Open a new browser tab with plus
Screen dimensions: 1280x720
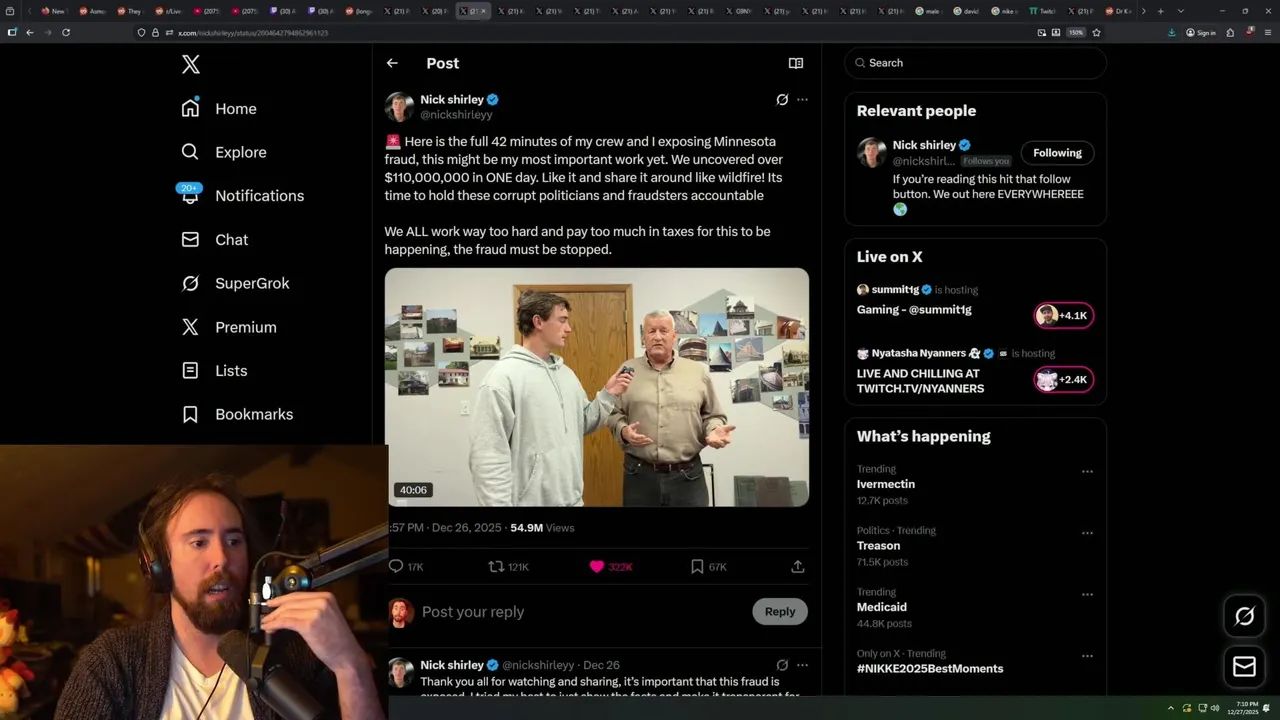[x=1160, y=11]
